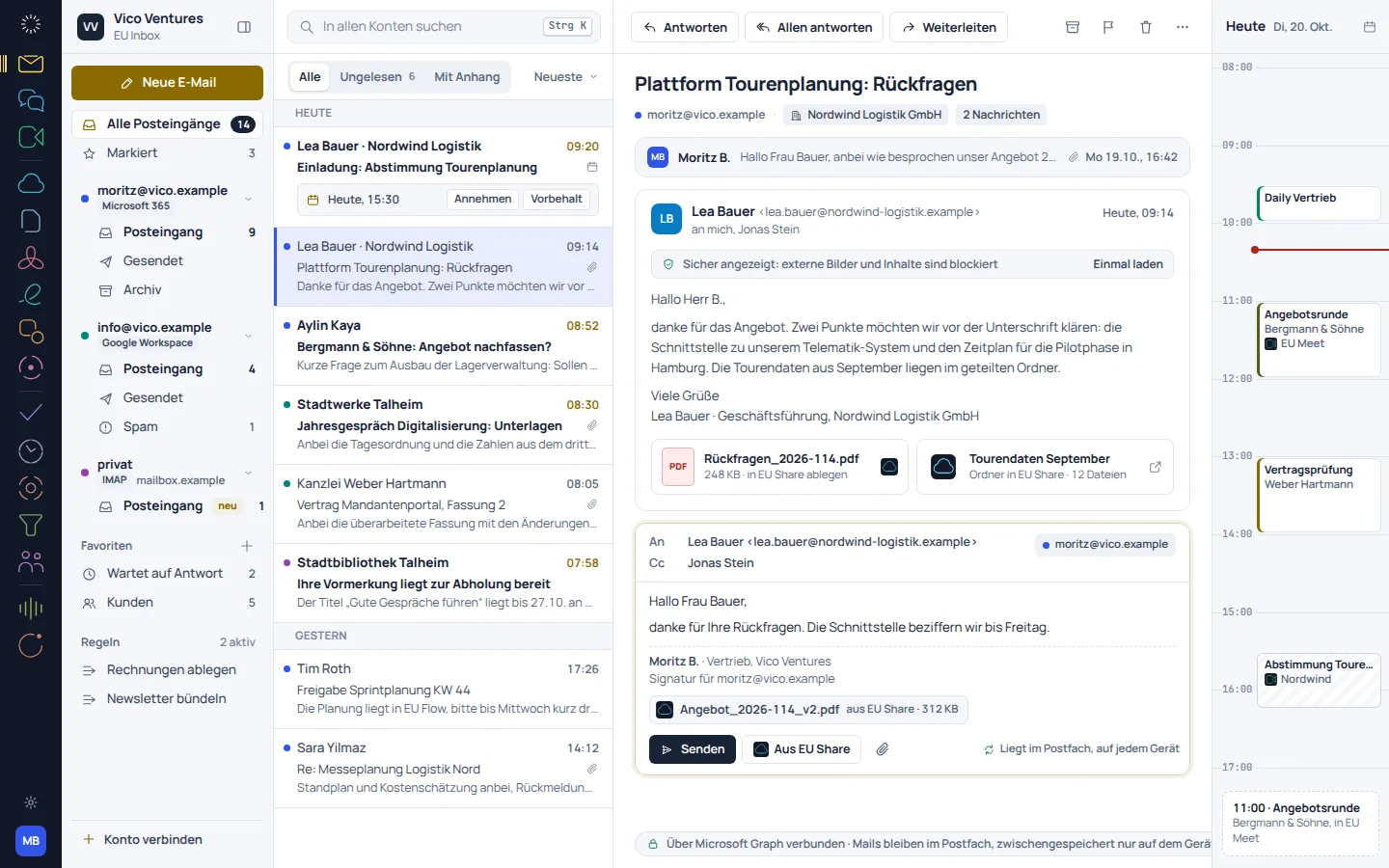Collapse the moritz@vico.example account
1389x868 pixels.
pyautogui.click(x=249, y=199)
